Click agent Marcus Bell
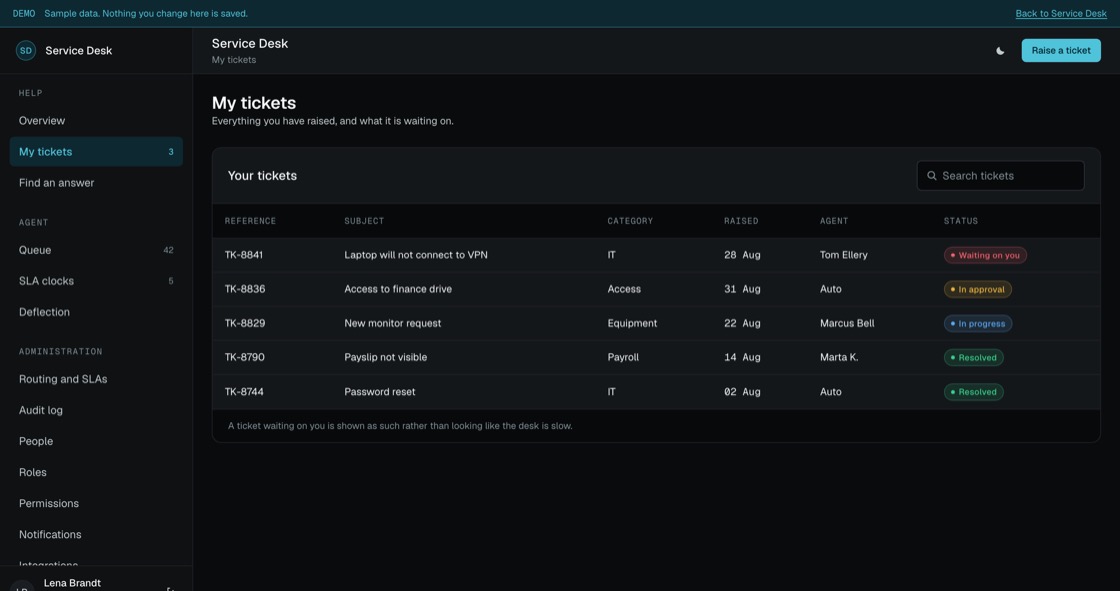Screen dimensions: 1120x591 846,323
